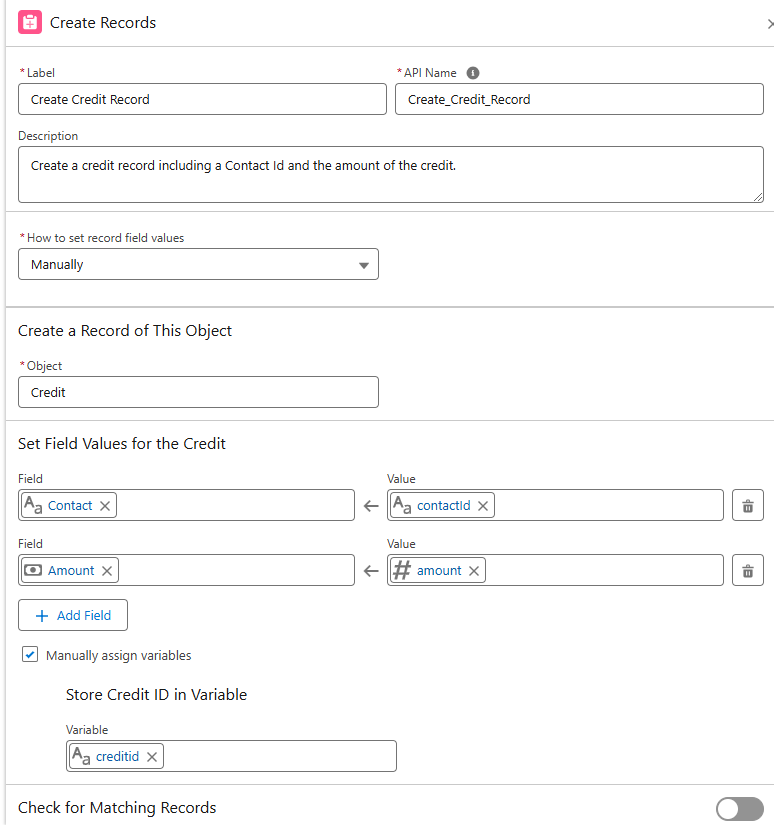
Task: Click the Object field containing Credit
Action: click(x=198, y=392)
